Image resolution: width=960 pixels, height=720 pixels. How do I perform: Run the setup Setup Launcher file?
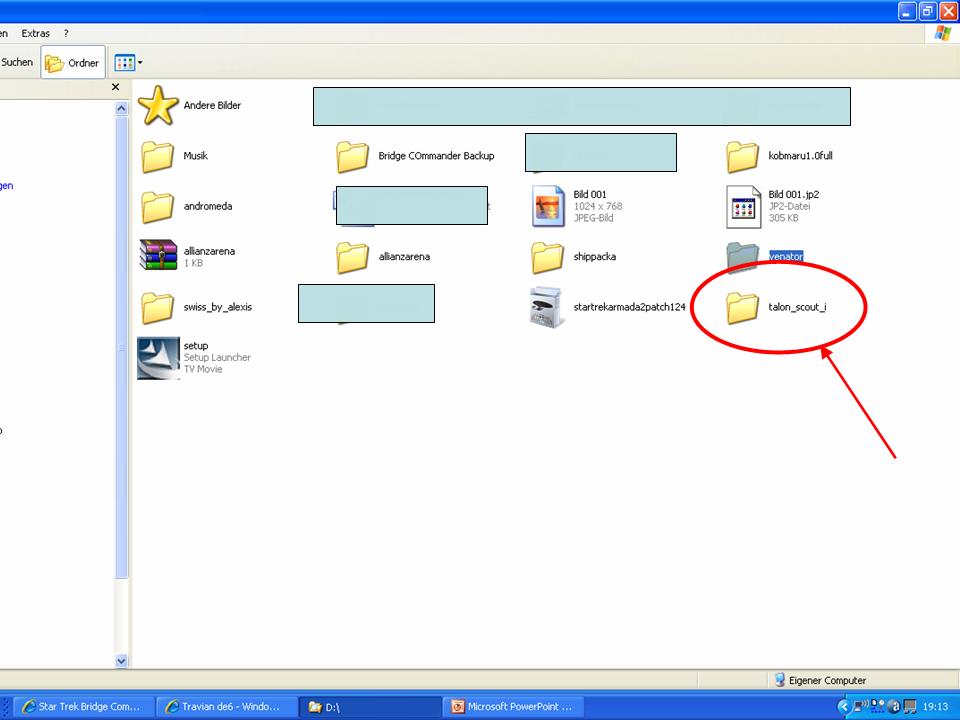(158, 358)
